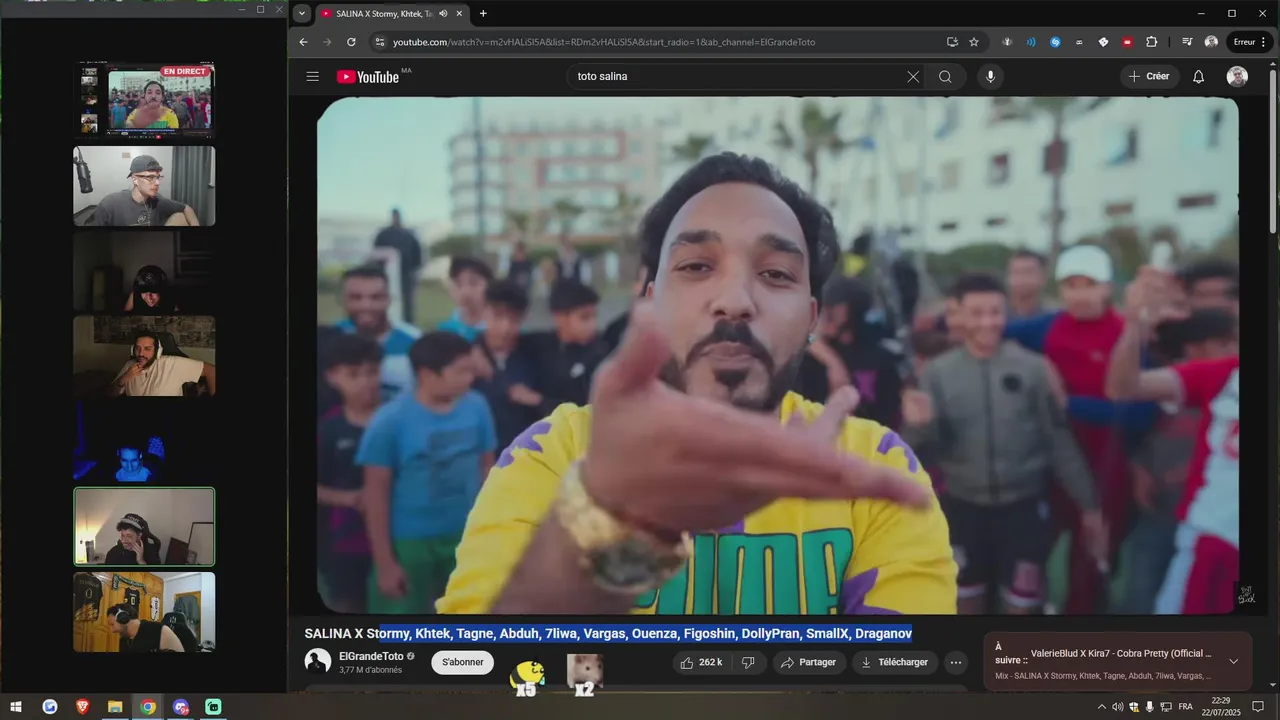Image resolution: width=1280 pixels, height=720 pixels.
Task: Like the SALINA video
Action: [701, 662]
